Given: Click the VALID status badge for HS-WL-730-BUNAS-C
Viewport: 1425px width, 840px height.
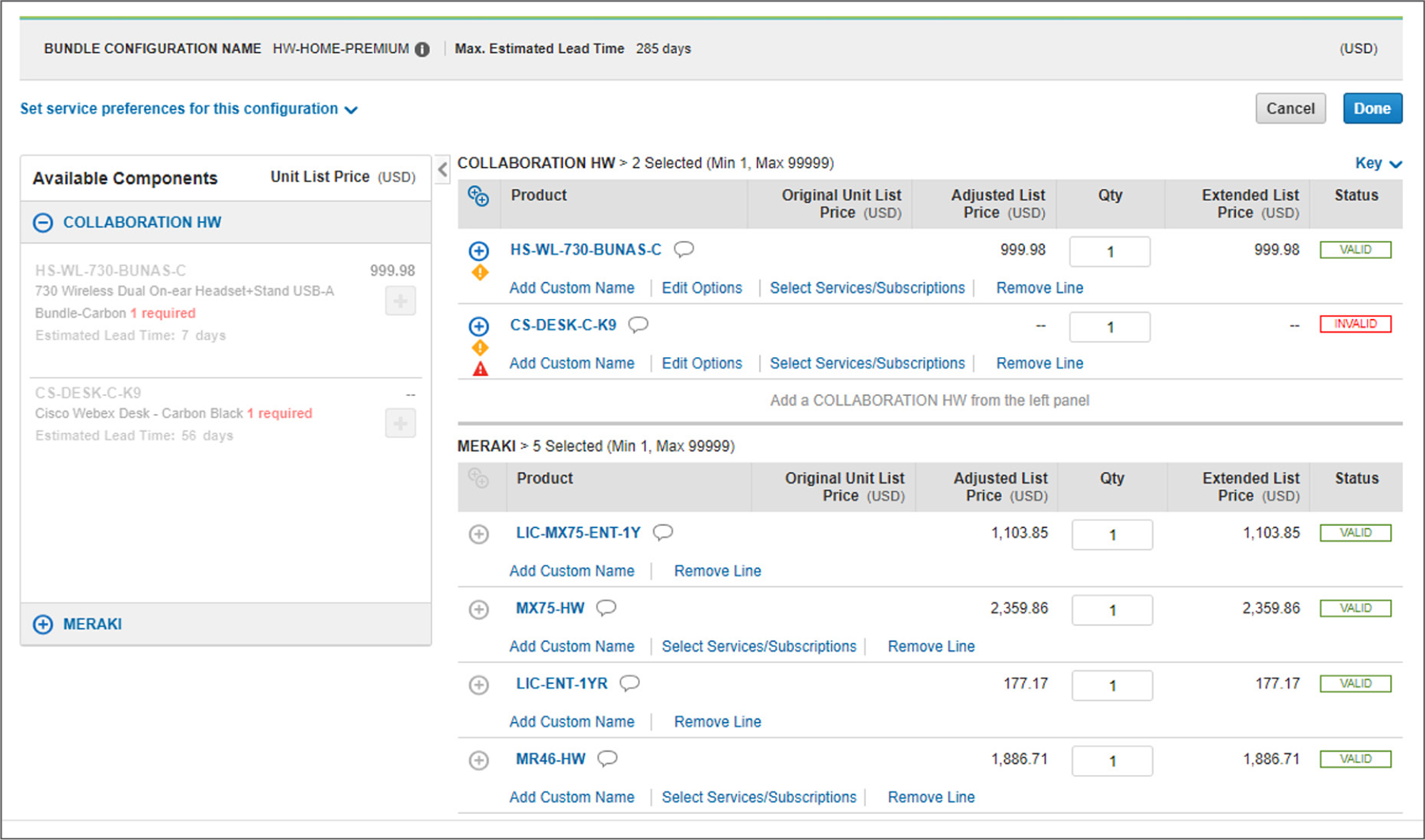Looking at the screenshot, I should [x=1355, y=249].
